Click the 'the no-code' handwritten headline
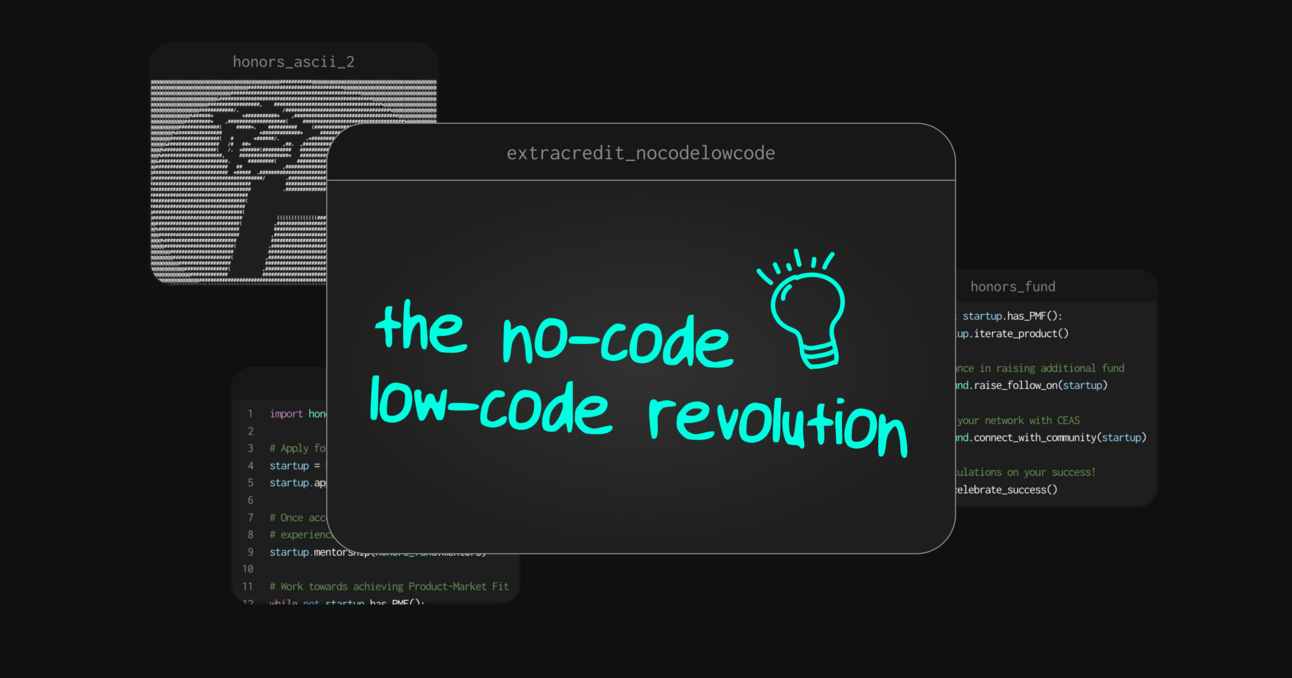Screen dimensions: 1292x678 [x=554, y=334]
